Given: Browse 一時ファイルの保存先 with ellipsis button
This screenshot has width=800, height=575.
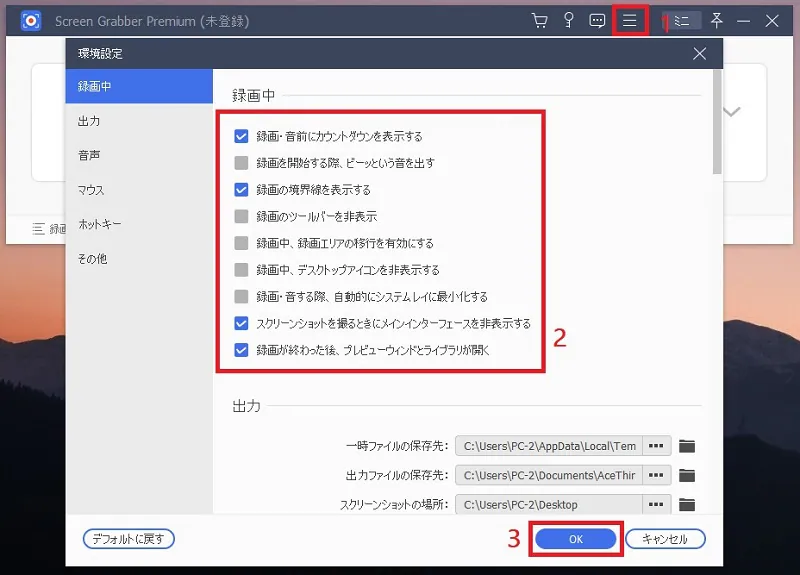Looking at the screenshot, I should click(x=656, y=446).
